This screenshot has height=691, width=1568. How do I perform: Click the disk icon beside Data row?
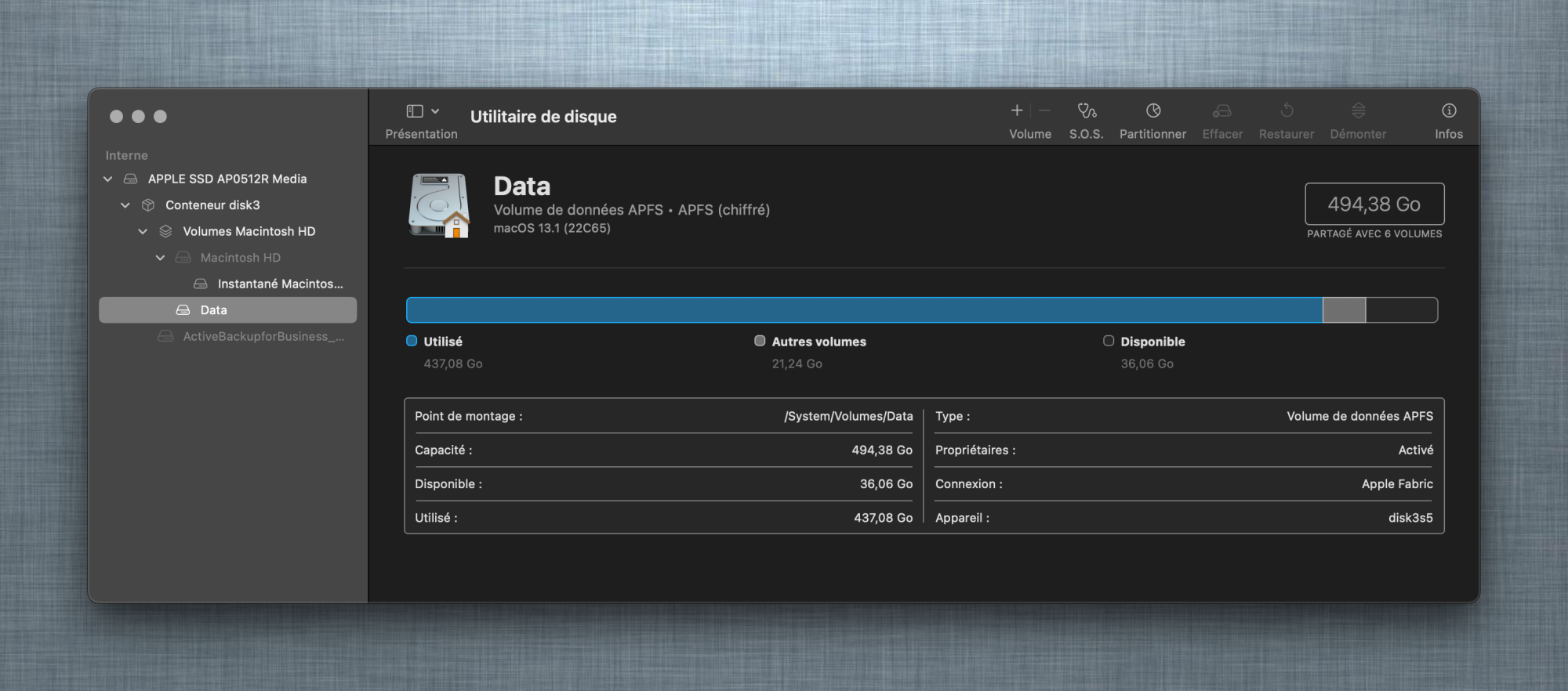point(183,310)
